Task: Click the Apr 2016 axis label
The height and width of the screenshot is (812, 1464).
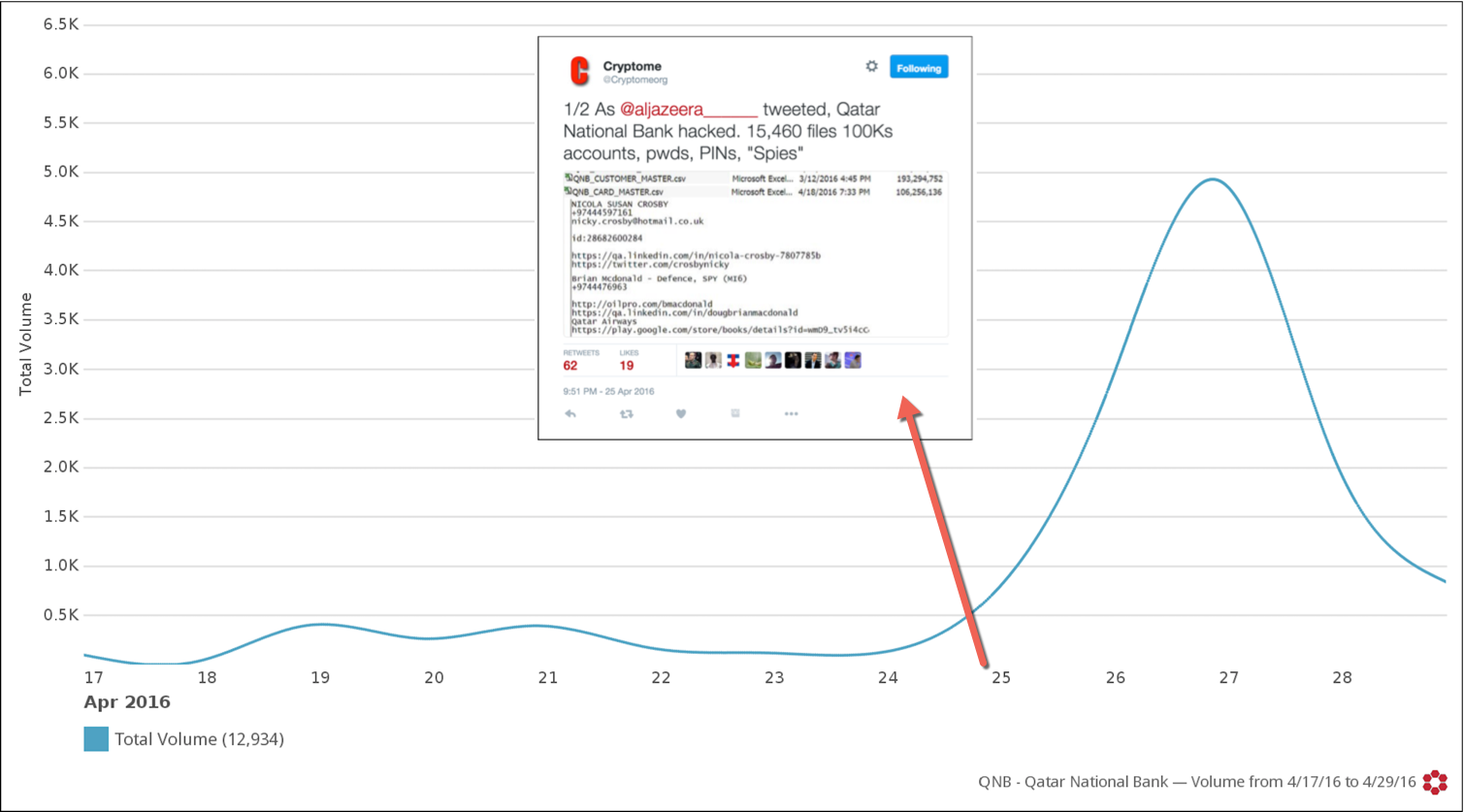Action: 127,702
